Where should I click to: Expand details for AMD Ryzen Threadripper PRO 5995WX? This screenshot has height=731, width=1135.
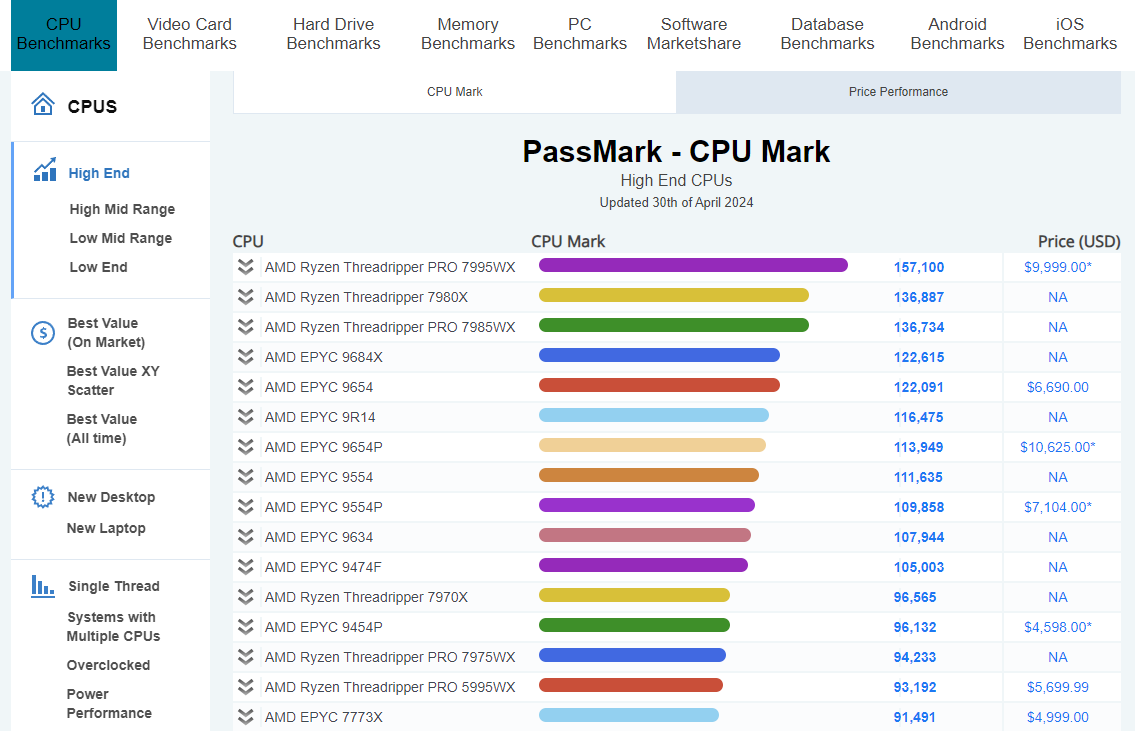coord(245,687)
